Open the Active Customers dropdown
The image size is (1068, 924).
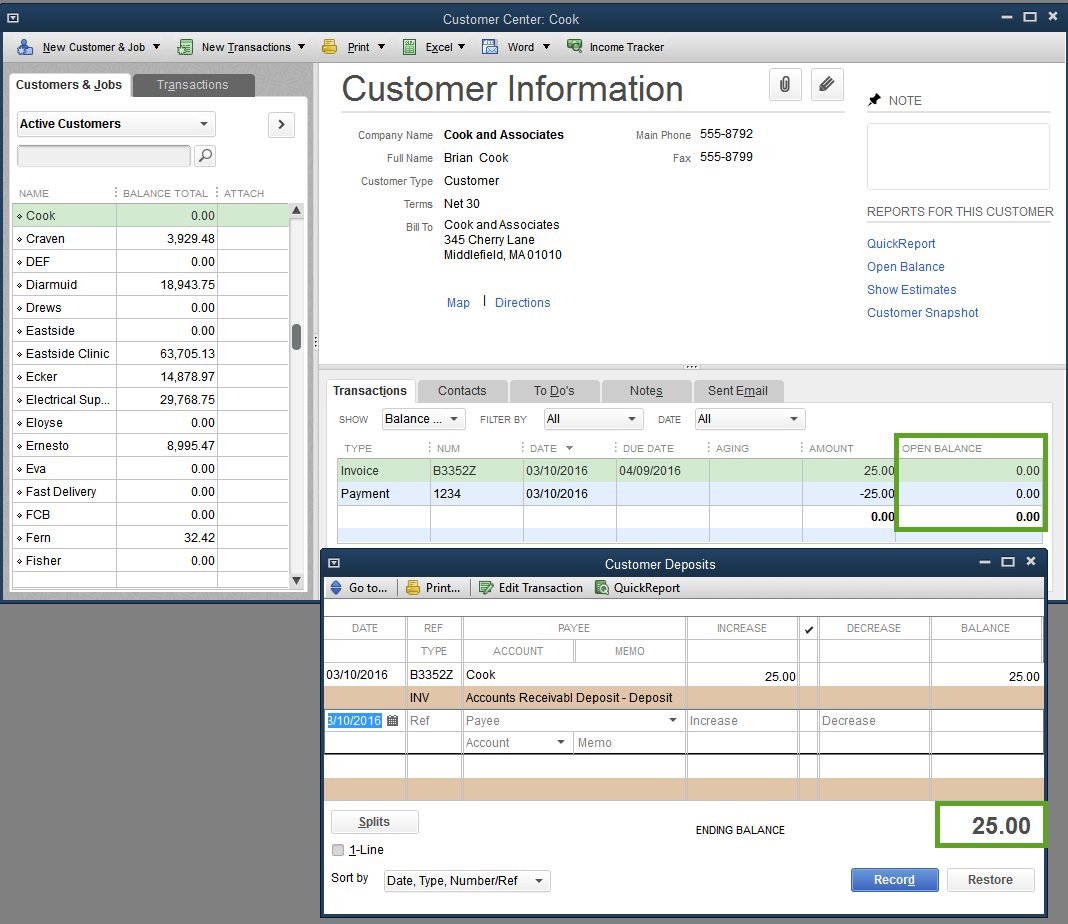pos(115,123)
